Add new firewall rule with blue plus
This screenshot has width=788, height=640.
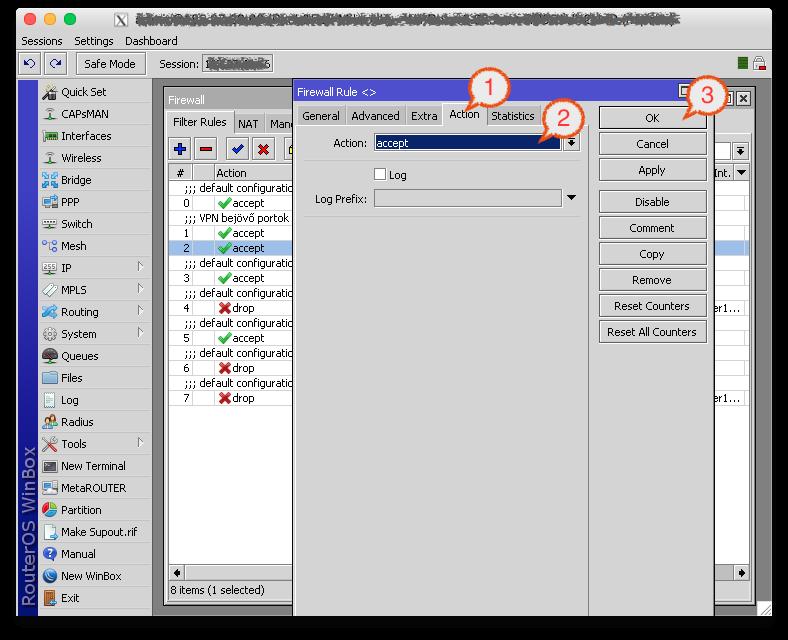(180, 149)
